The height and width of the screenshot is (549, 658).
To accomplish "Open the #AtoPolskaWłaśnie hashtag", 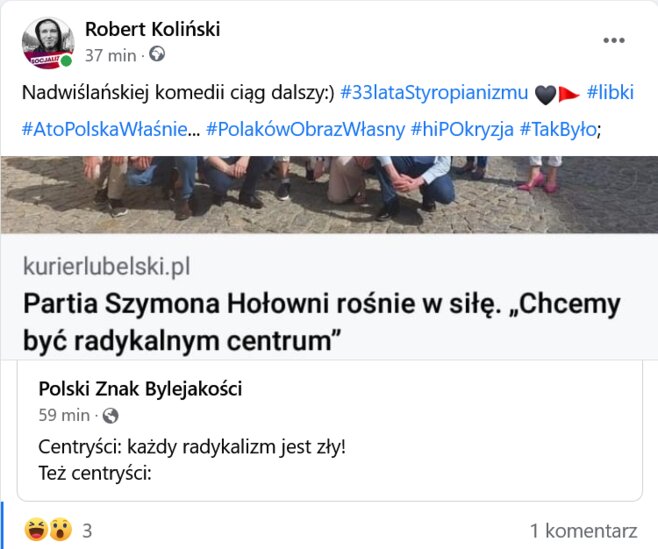I will pos(110,130).
